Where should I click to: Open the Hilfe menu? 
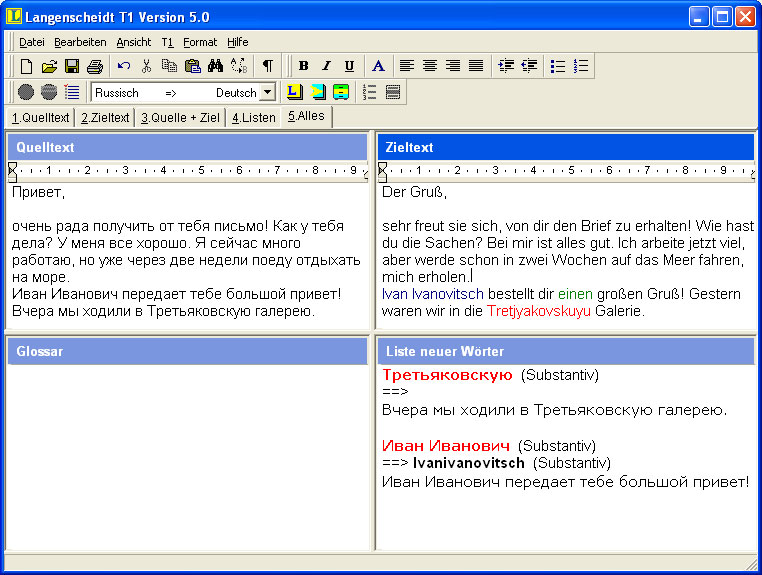click(238, 42)
